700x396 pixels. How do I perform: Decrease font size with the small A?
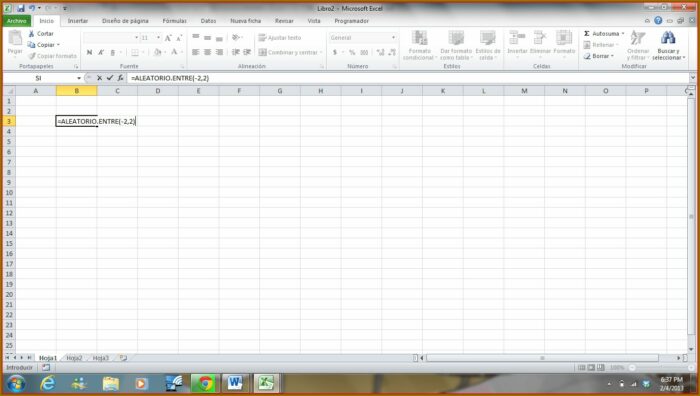click(x=179, y=38)
